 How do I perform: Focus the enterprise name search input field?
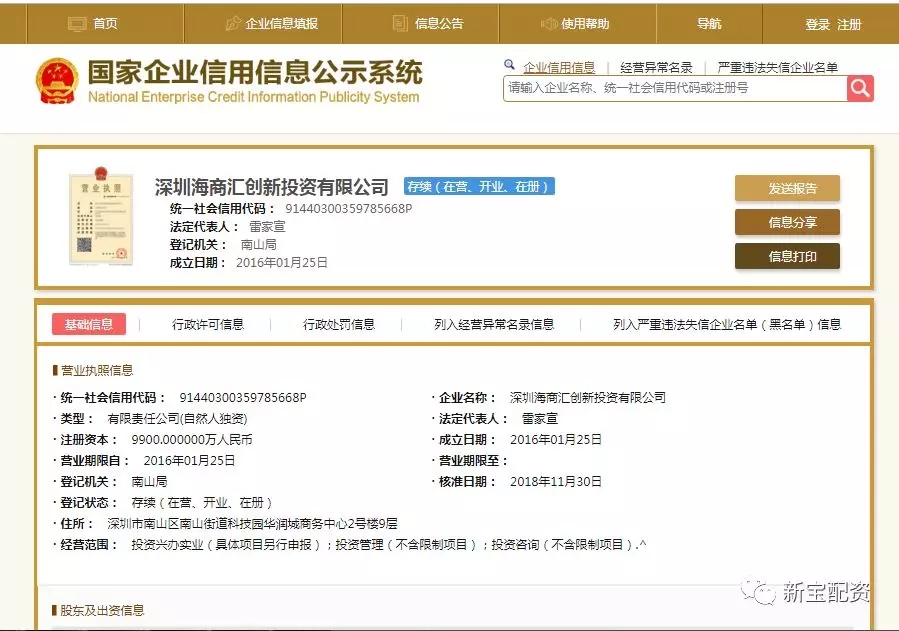pyautogui.click(x=674, y=88)
